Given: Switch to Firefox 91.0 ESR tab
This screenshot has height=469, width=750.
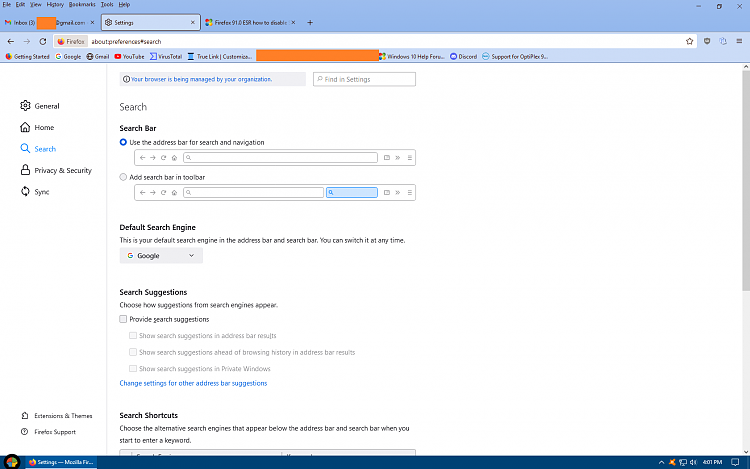Looking at the screenshot, I should (x=251, y=22).
